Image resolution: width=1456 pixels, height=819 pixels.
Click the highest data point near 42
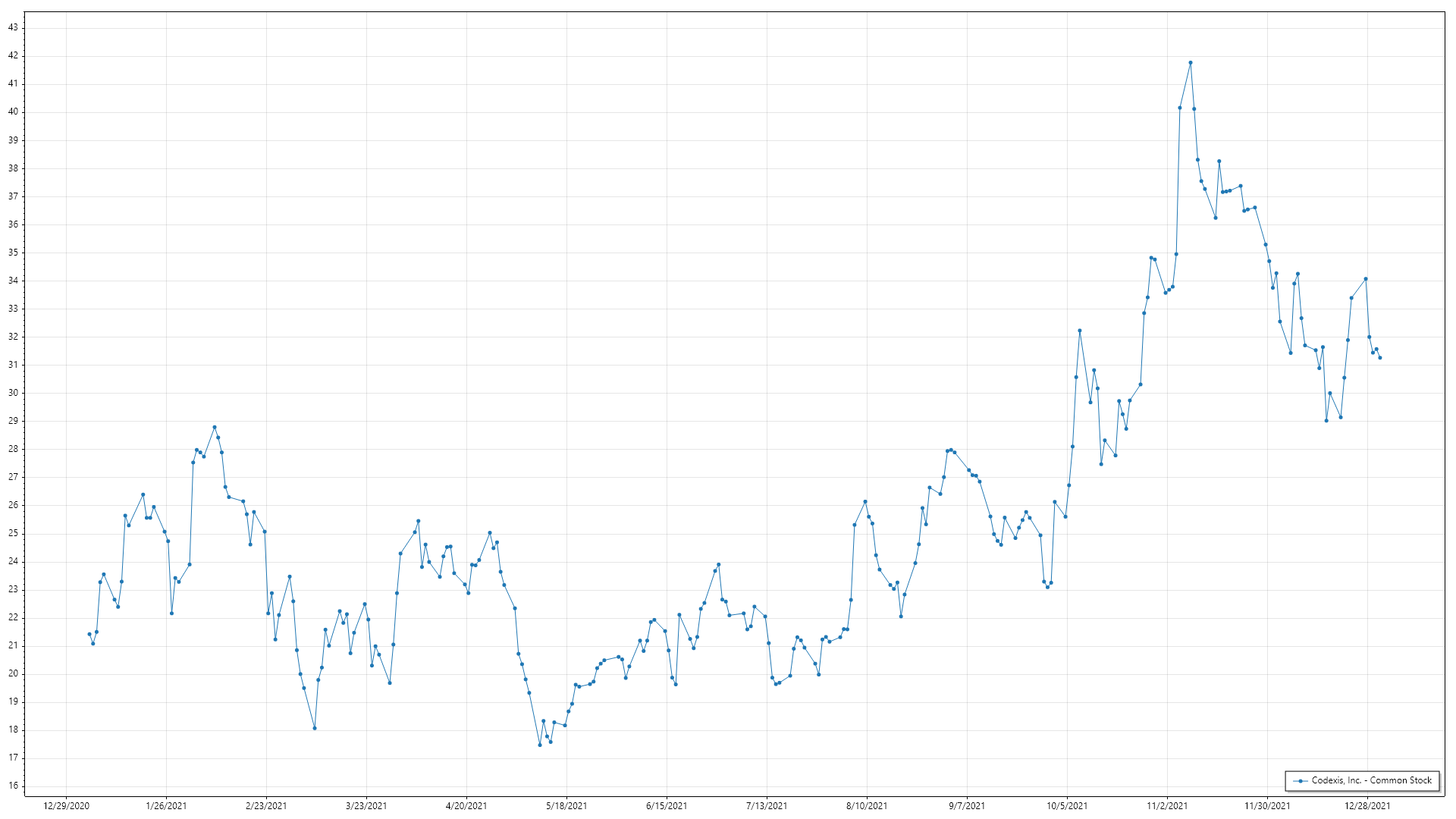(x=1190, y=63)
